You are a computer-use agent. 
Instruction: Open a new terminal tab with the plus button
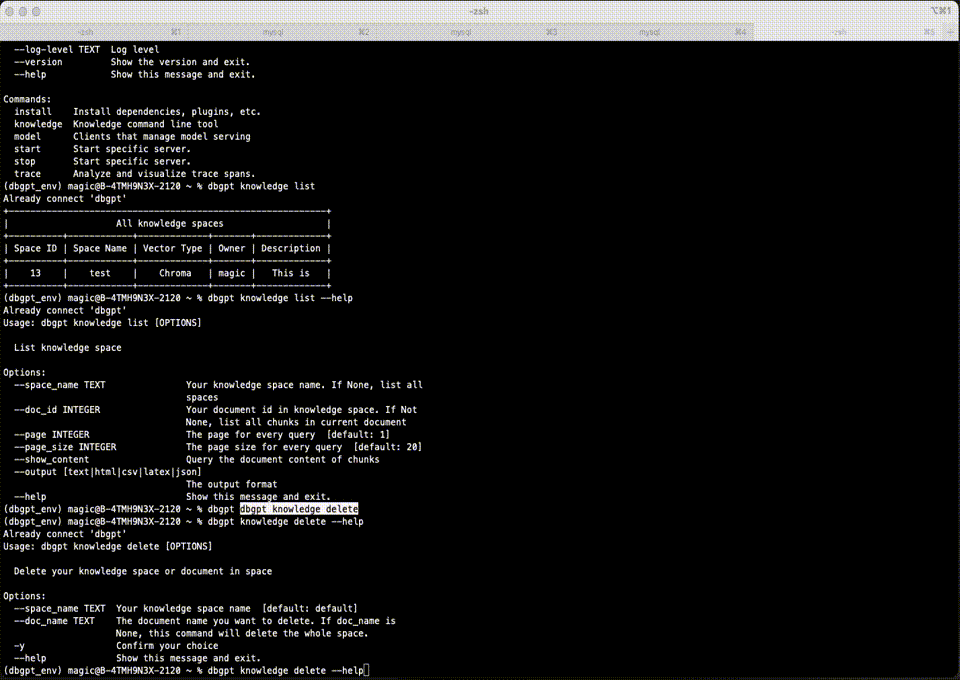click(x=950, y=31)
